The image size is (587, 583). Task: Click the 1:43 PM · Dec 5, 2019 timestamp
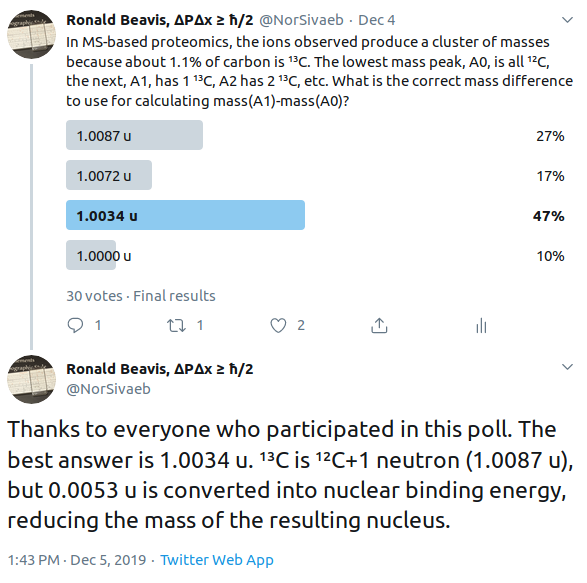click(x=77, y=560)
